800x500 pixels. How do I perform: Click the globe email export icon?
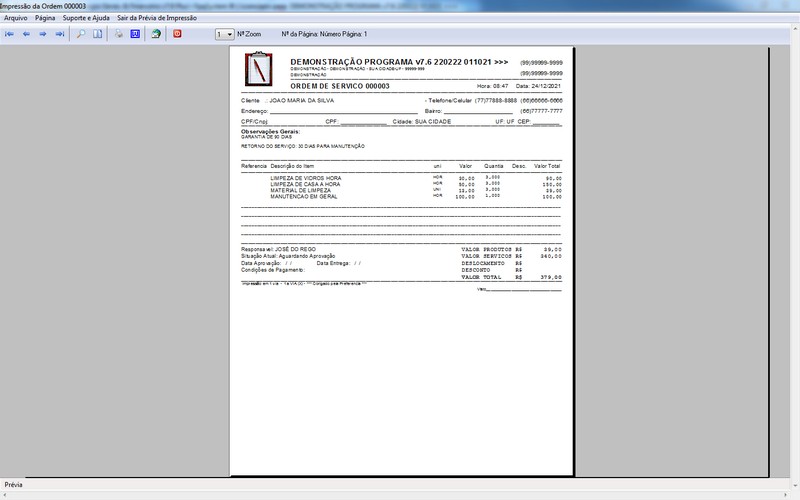pyautogui.click(x=156, y=34)
